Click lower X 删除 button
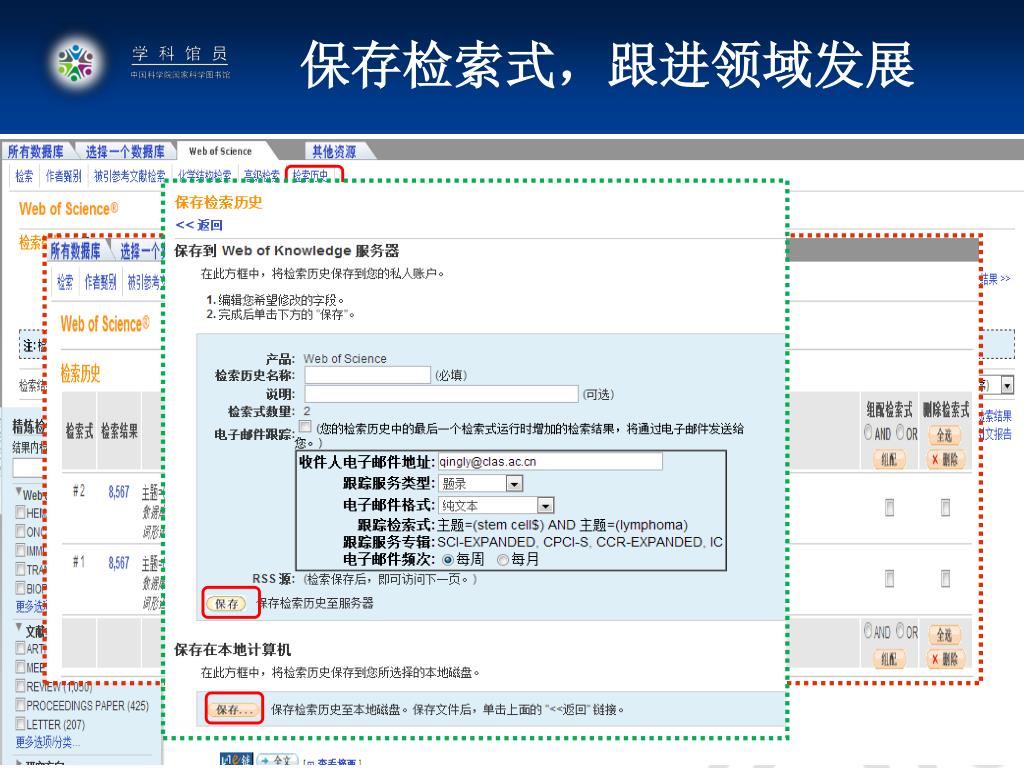The width and height of the screenshot is (1024, 768). click(945, 659)
